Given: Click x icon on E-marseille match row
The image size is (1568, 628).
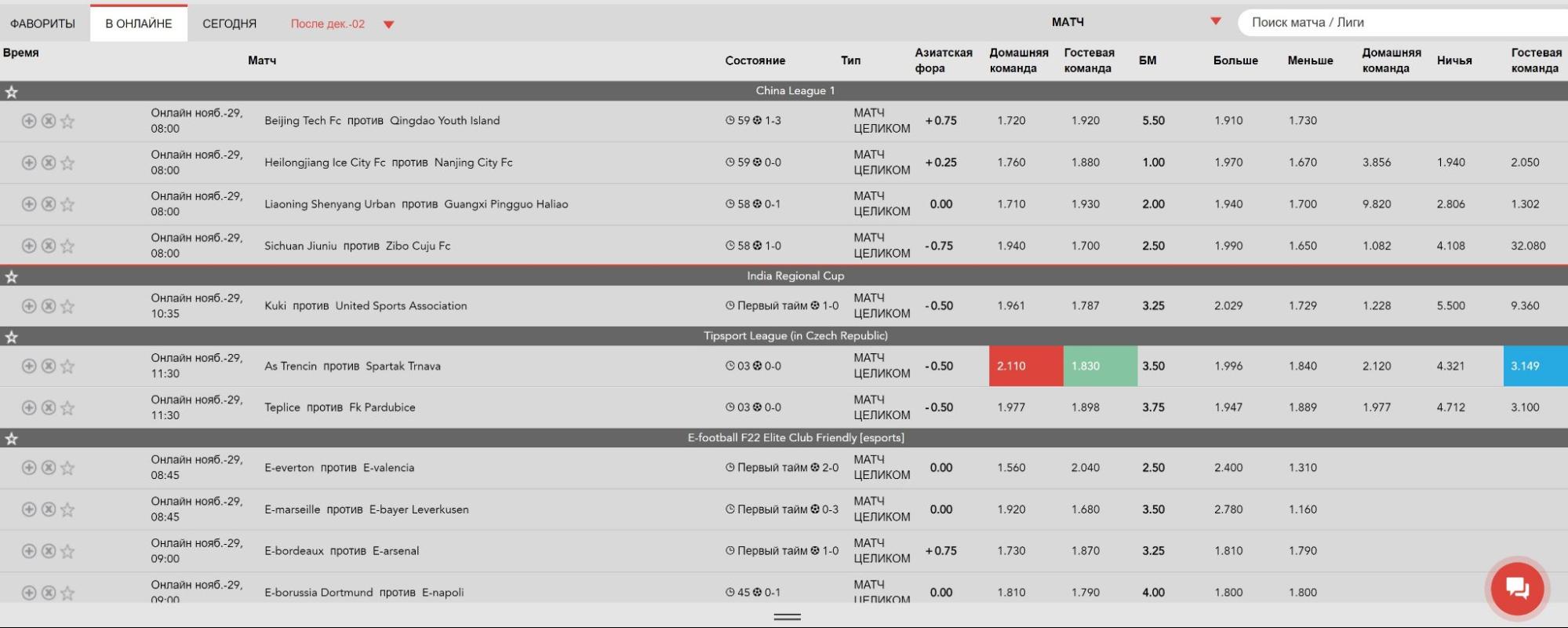Looking at the screenshot, I should tap(49, 509).
